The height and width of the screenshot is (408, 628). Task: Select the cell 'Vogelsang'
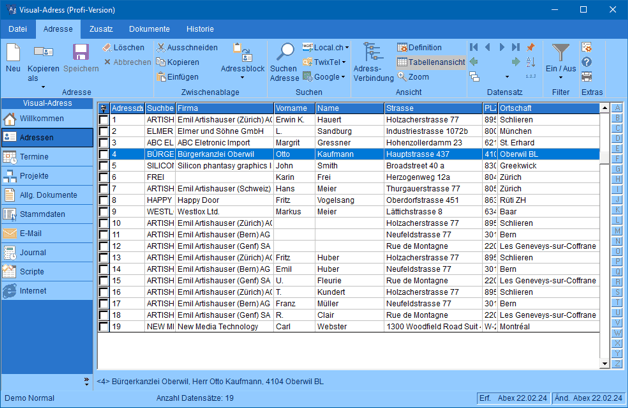349,200
